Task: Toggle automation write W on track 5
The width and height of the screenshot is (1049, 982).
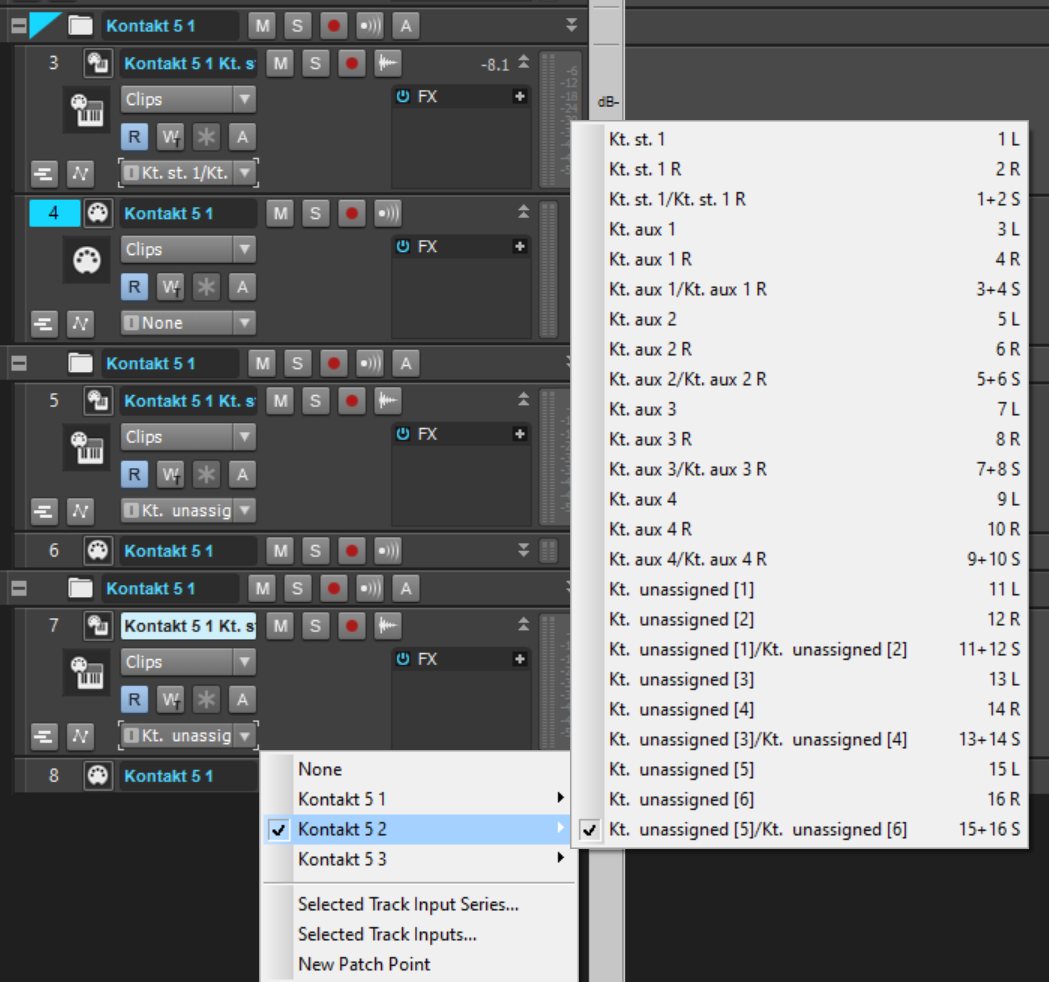Action: pos(171,474)
